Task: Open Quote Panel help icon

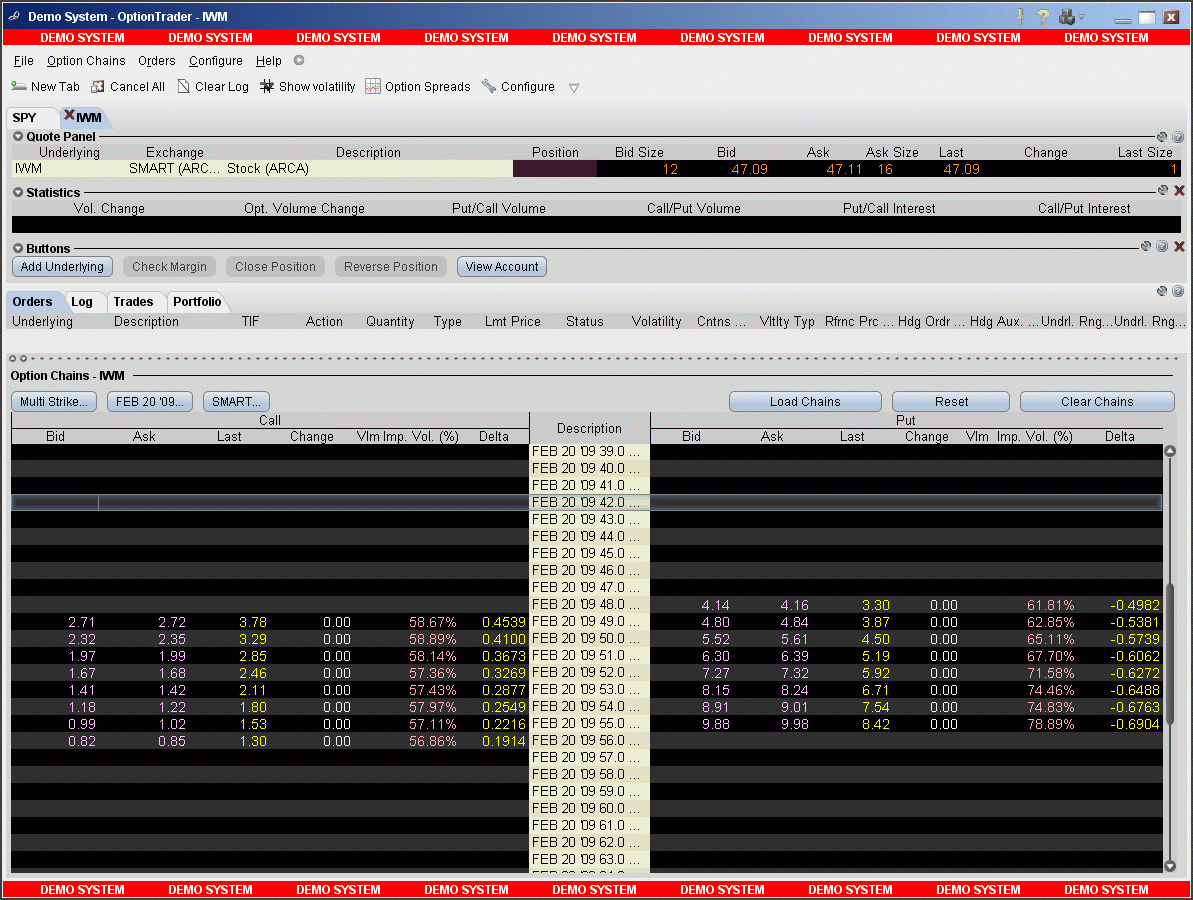Action: [x=1178, y=137]
